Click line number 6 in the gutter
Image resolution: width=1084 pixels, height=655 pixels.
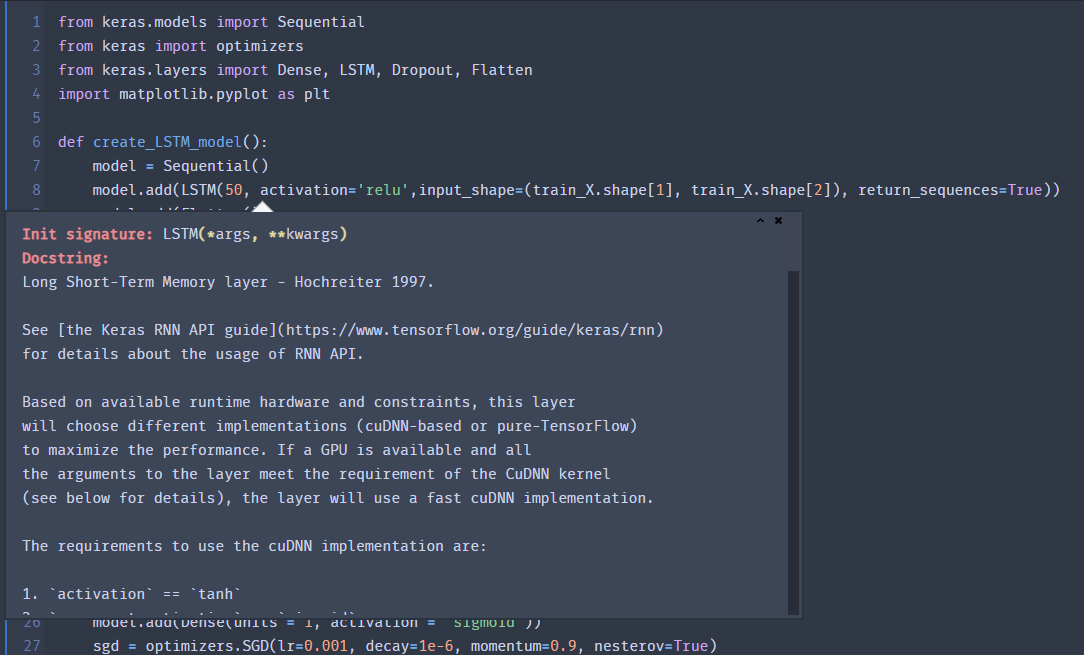(x=36, y=142)
